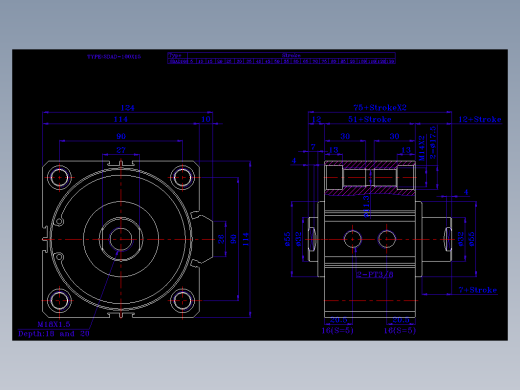
Task: Click the ø11.3 diameter label
Action: [366, 207]
